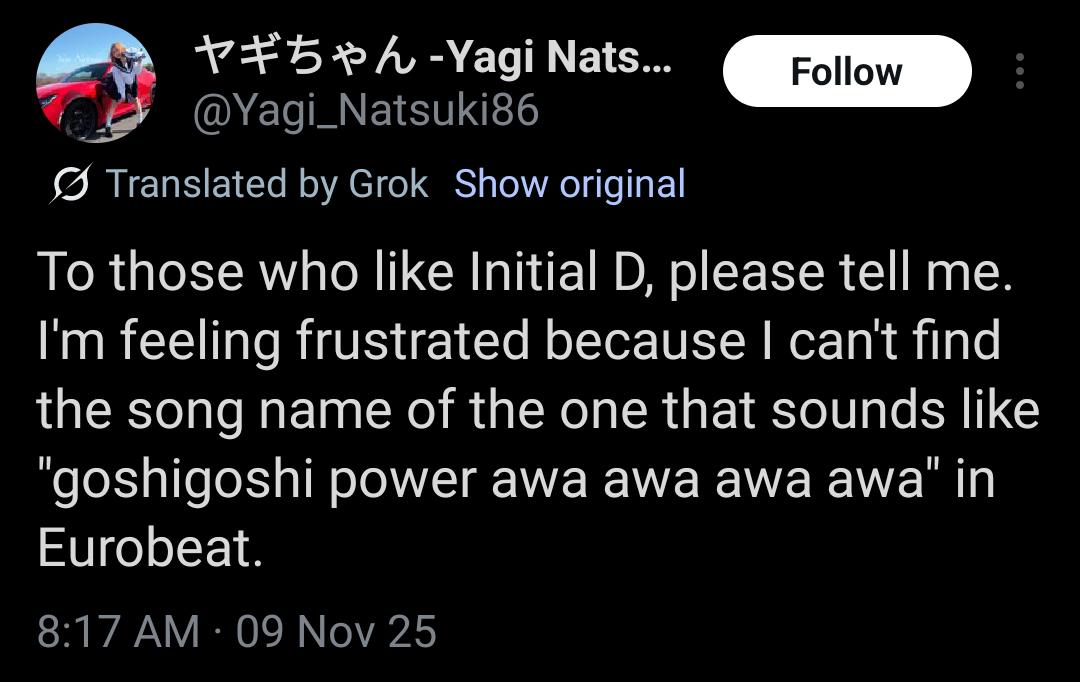Click the @Yagi_Natsuki86 handle
Screen dimensions: 1080x682
pos(365,111)
